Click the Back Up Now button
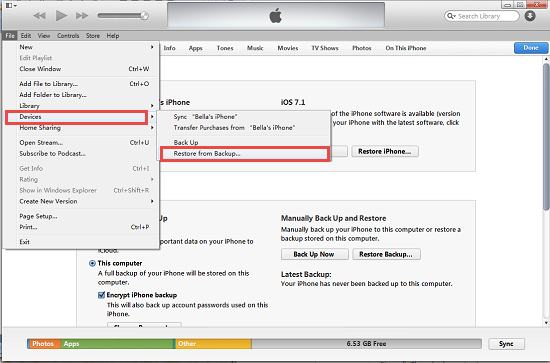This screenshot has height=363, width=550. coord(314,254)
